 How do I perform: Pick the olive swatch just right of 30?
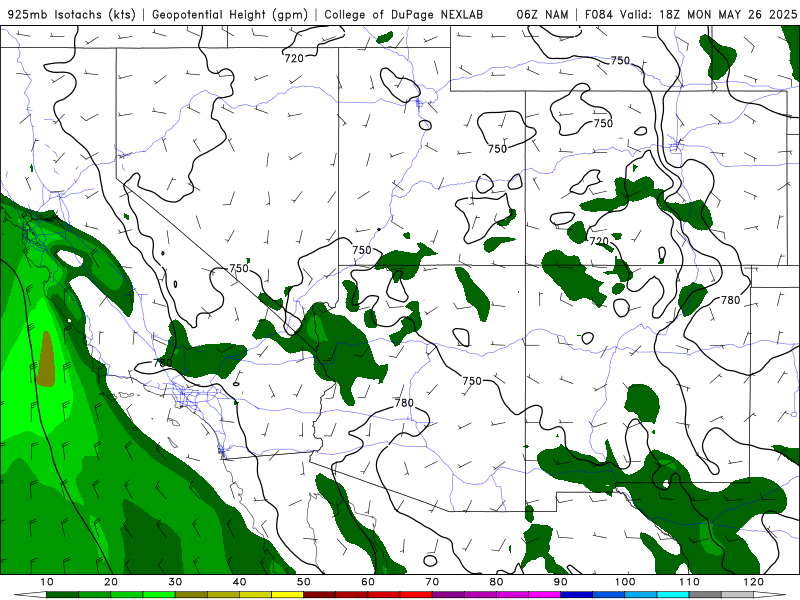click(191, 595)
